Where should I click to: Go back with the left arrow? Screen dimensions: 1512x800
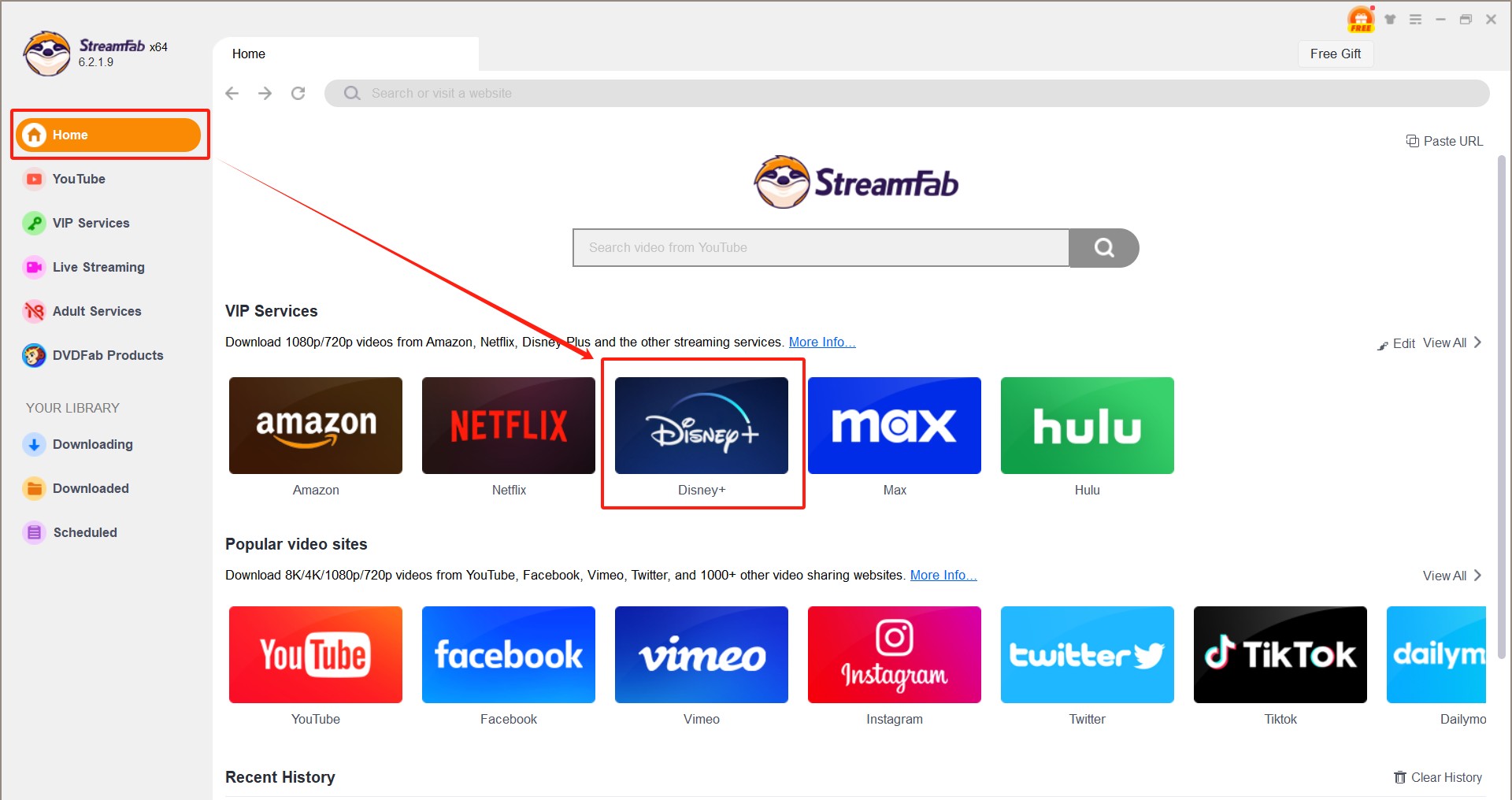pos(232,93)
